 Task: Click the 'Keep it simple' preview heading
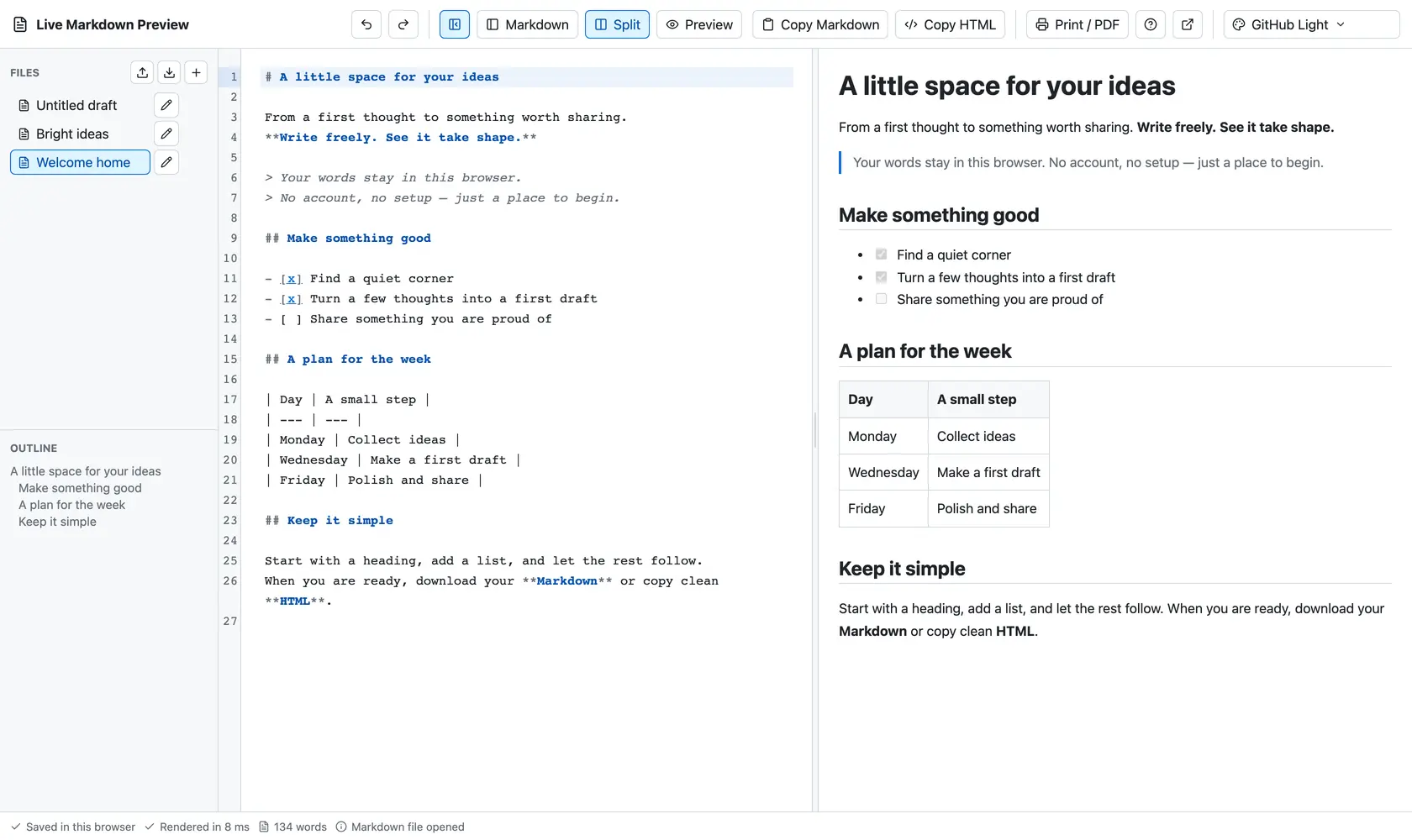[x=902, y=569]
